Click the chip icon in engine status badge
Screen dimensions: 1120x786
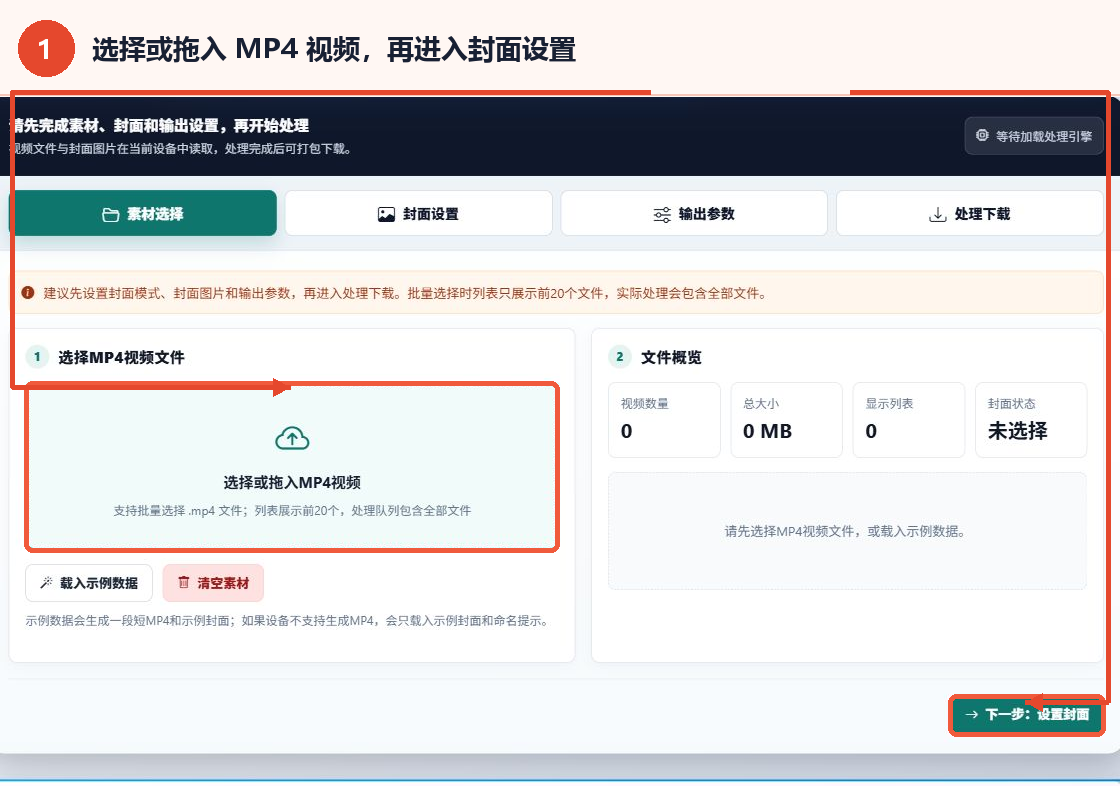[x=982, y=135]
